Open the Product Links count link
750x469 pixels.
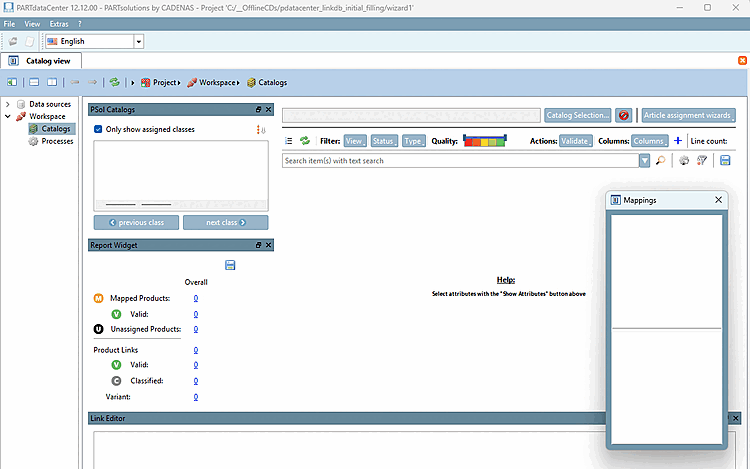(x=196, y=350)
